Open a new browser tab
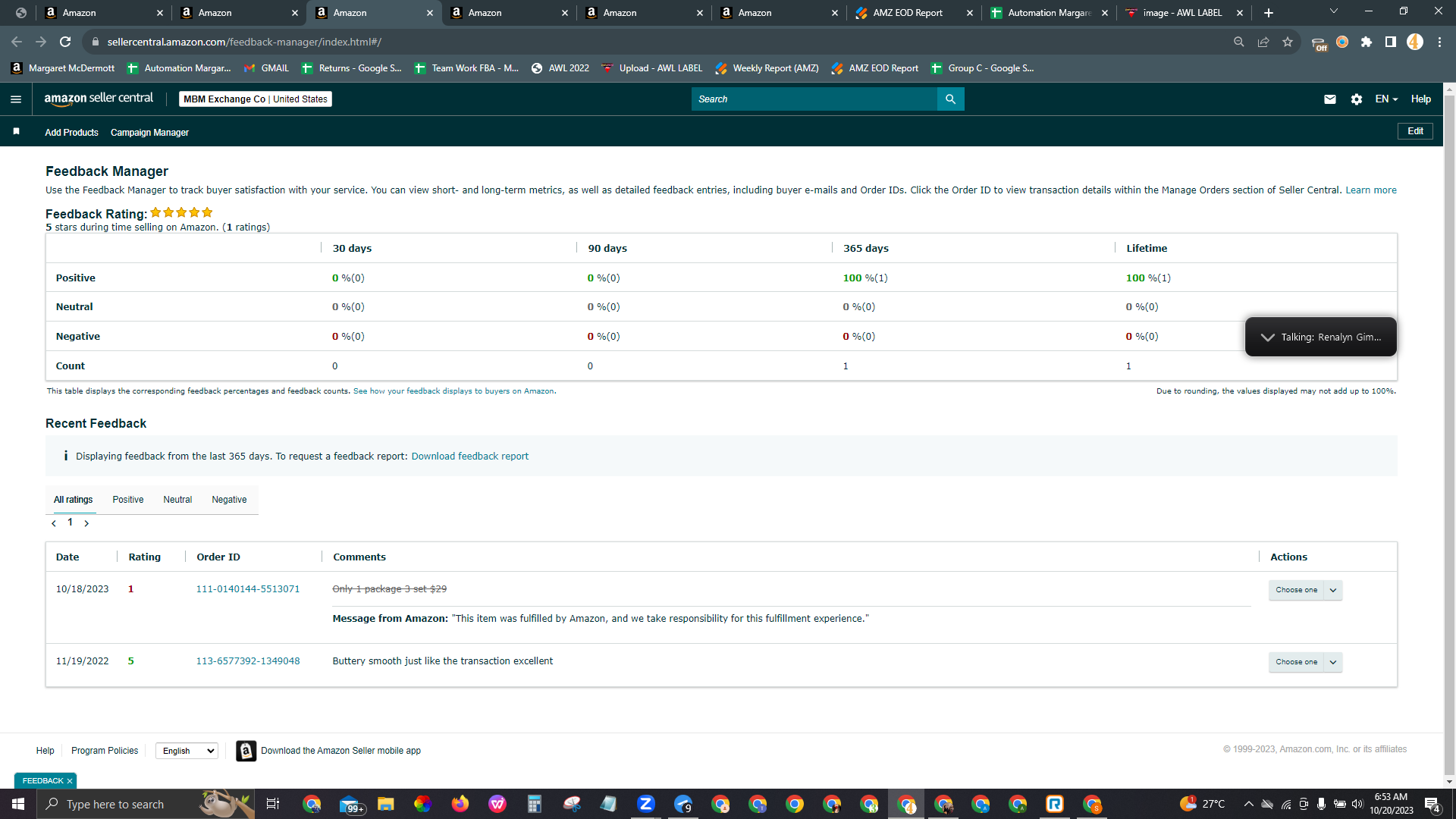This screenshot has height=819, width=1456. (x=1269, y=13)
